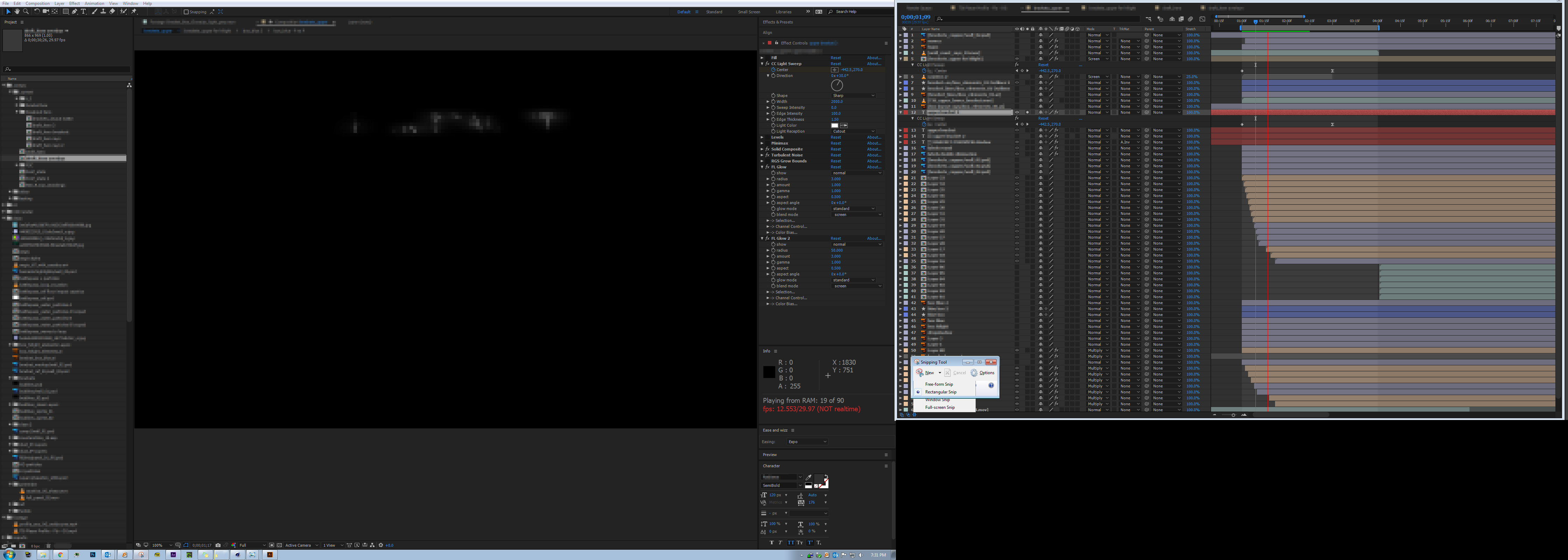Click the Light Color eyedropper icon
The height and width of the screenshot is (560, 1568).
tap(844, 125)
